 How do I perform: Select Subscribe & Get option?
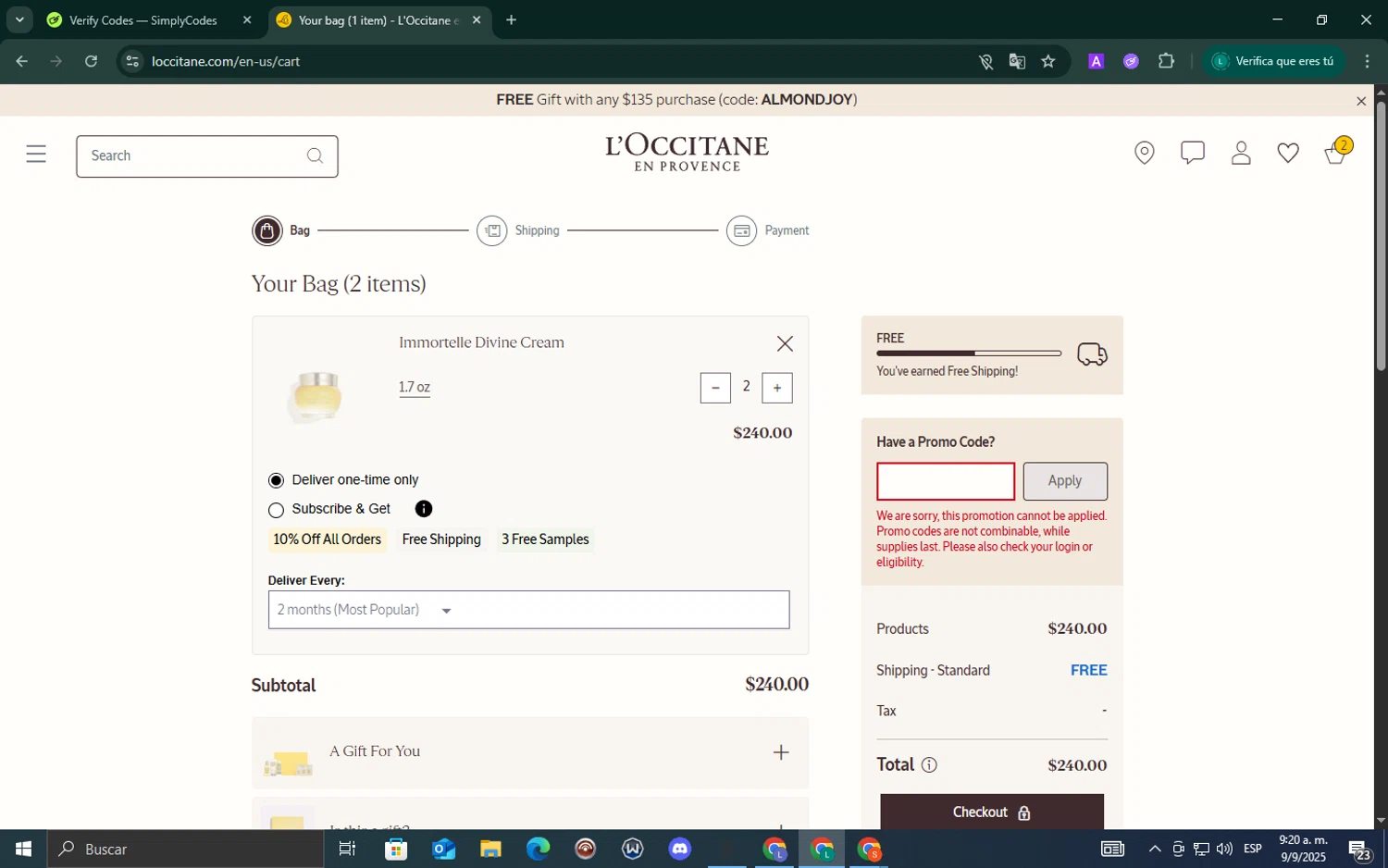(276, 510)
